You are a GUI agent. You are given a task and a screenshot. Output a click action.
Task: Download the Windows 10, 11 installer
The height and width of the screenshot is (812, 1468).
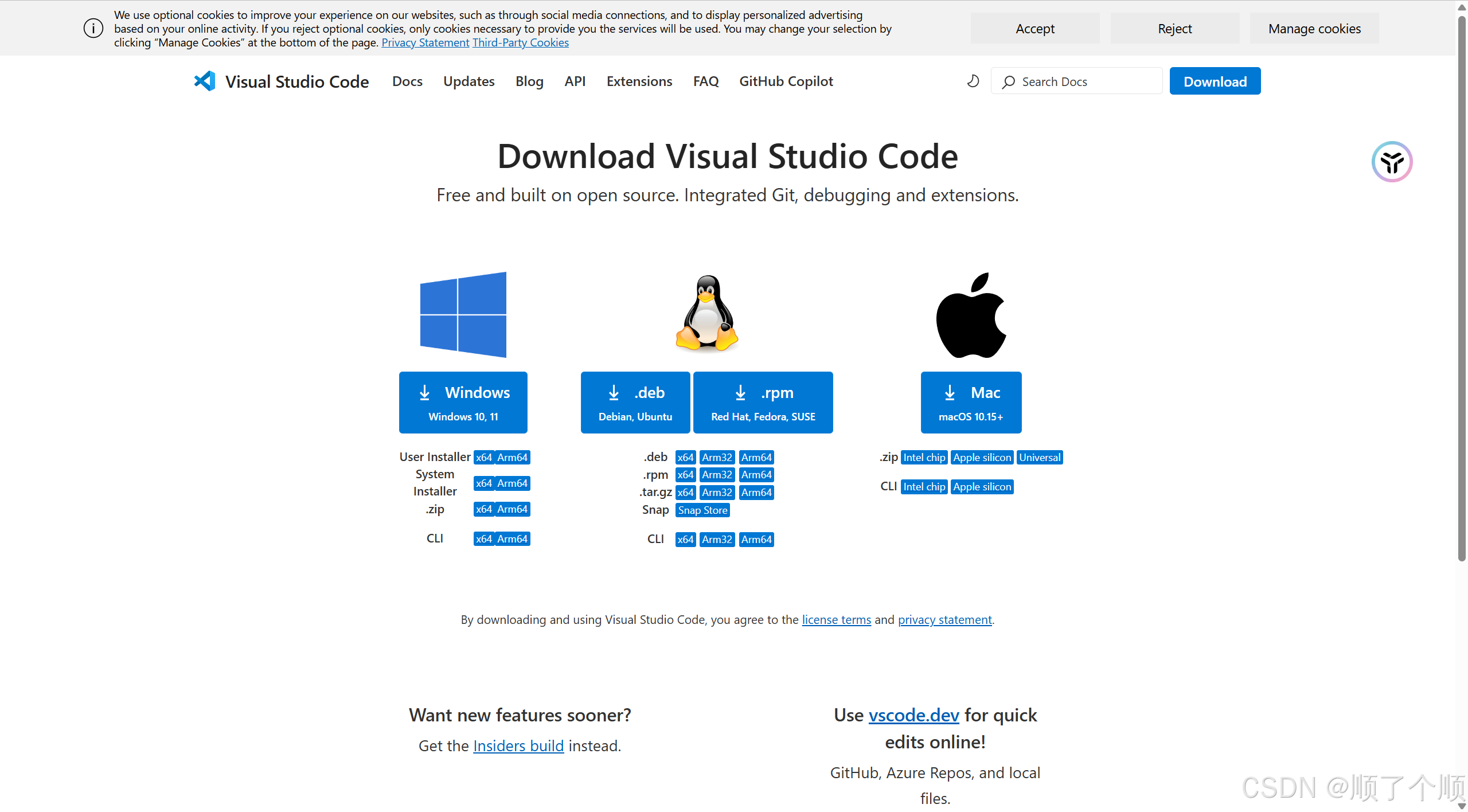463,403
